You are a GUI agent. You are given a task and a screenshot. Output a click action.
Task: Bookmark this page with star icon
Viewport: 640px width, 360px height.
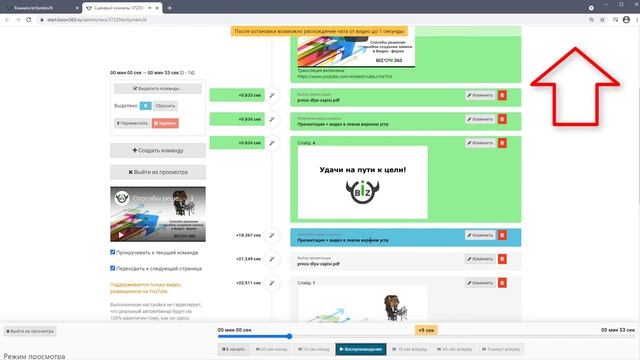[x=602, y=20]
